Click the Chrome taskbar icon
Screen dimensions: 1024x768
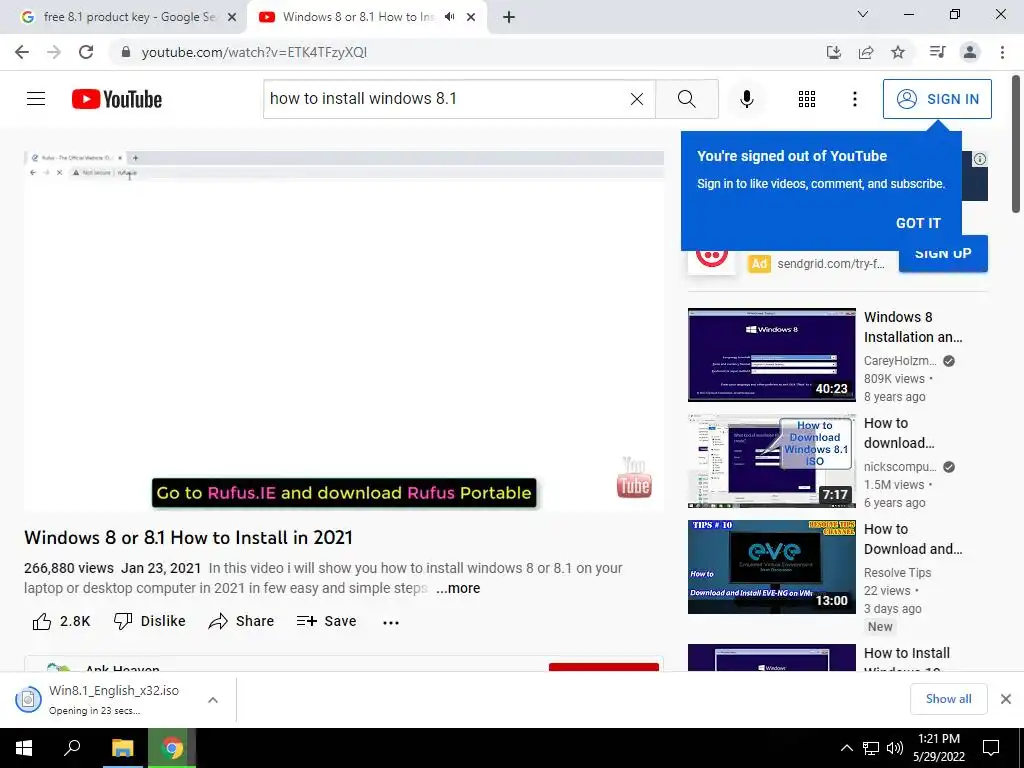(x=172, y=748)
